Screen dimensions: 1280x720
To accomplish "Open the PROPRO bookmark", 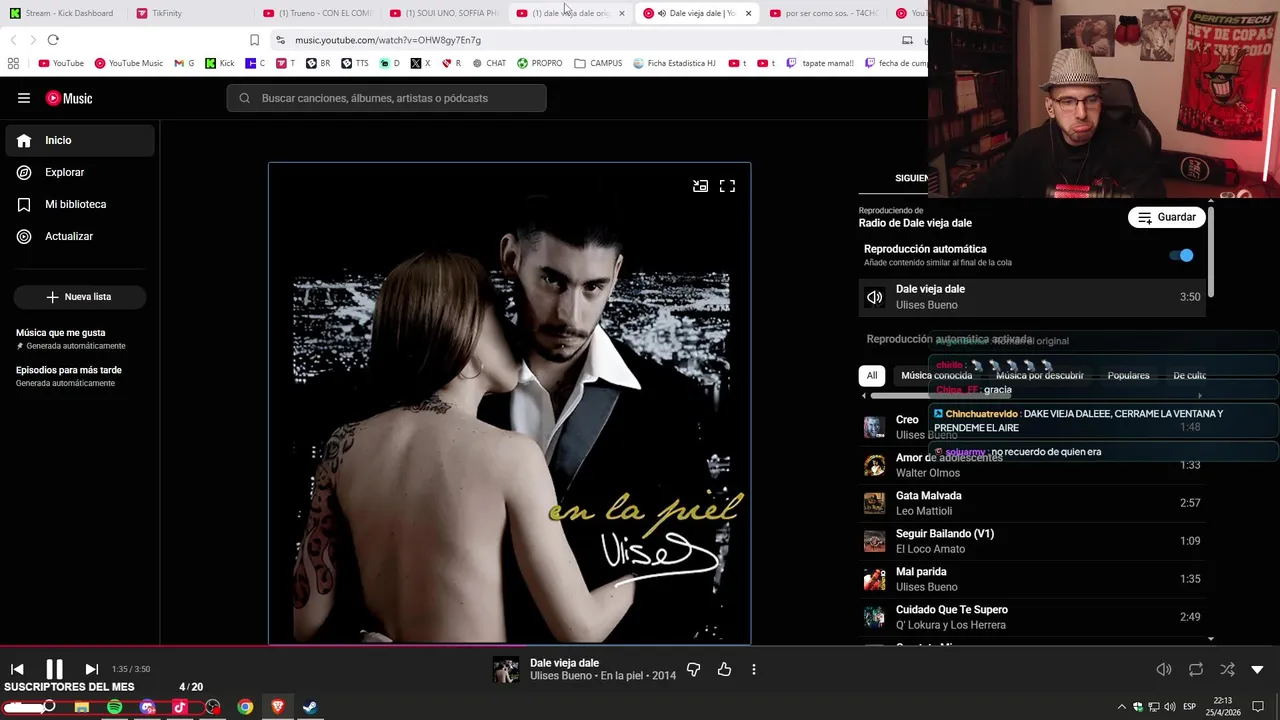I will pyautogui.click(x=540, y=63).
